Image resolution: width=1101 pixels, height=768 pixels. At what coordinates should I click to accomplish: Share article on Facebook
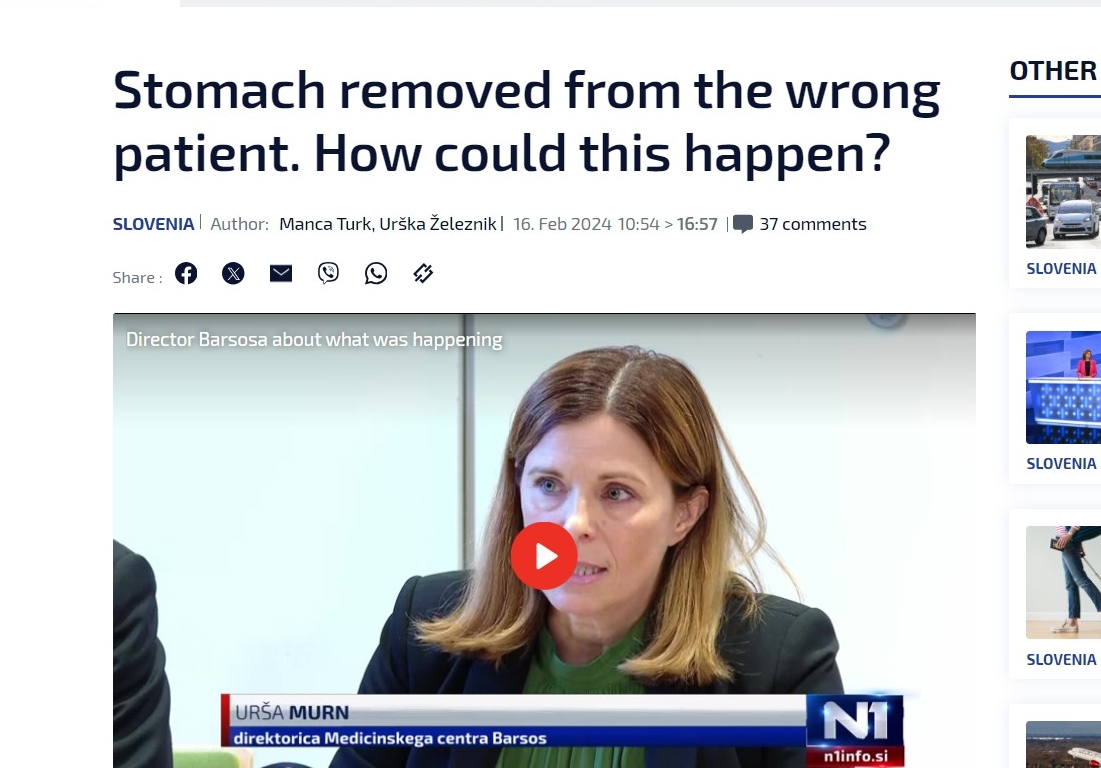tap(186, 273)
